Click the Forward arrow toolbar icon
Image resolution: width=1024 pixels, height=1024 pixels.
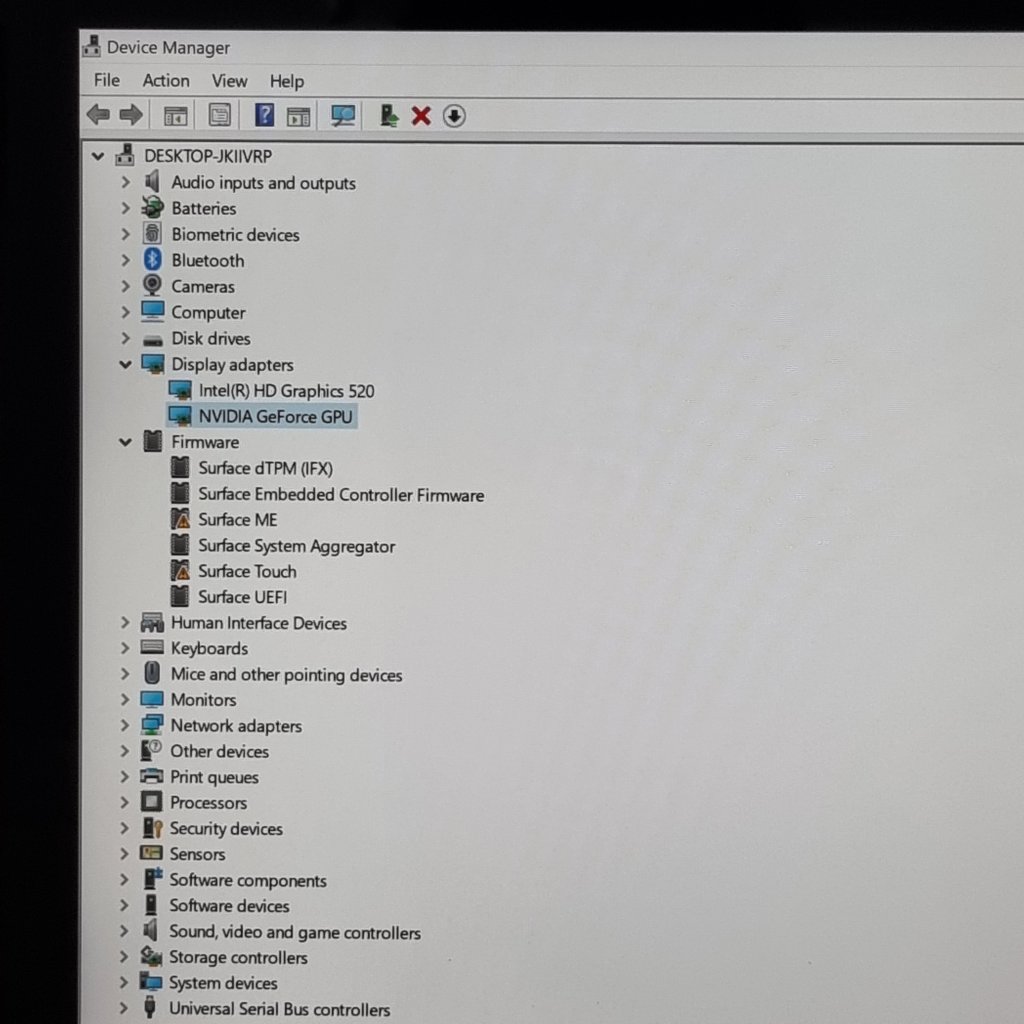click(131, 115)
